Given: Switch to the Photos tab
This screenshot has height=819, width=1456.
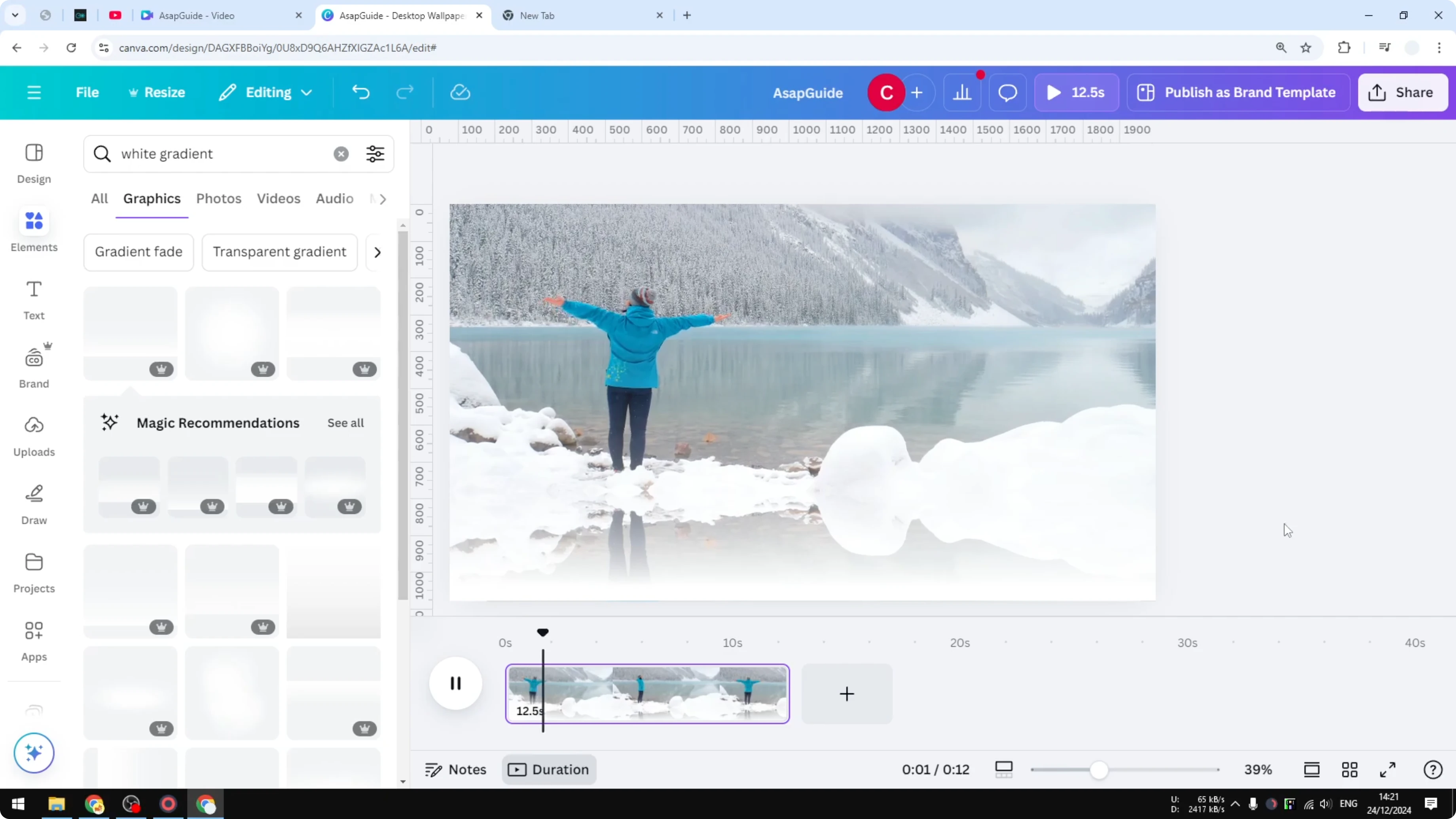Looking at the screenshot, I should [x=219, y=198].
